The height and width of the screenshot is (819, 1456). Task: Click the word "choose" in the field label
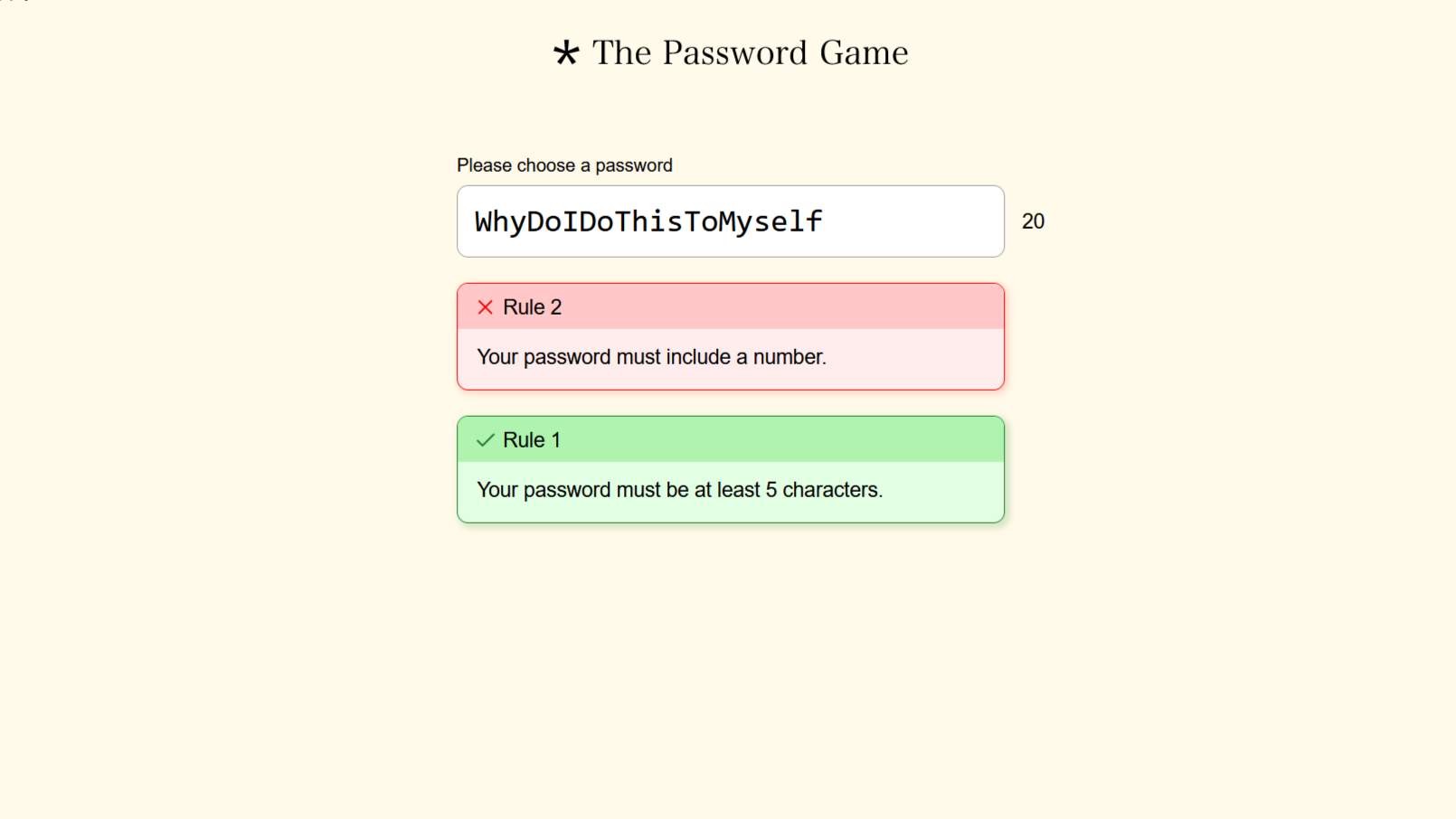546,165
